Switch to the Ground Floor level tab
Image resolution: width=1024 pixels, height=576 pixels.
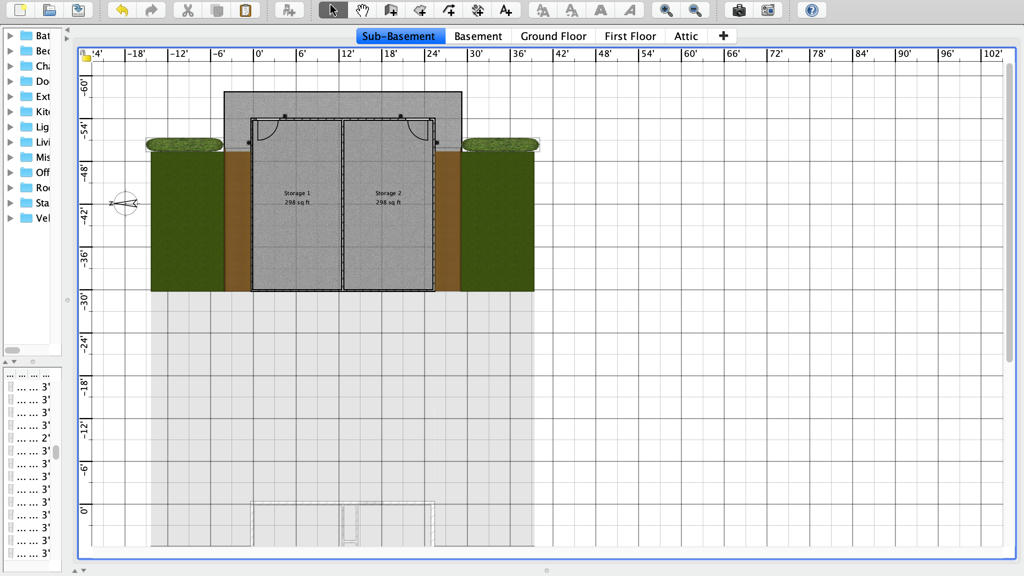pos(553,36)
